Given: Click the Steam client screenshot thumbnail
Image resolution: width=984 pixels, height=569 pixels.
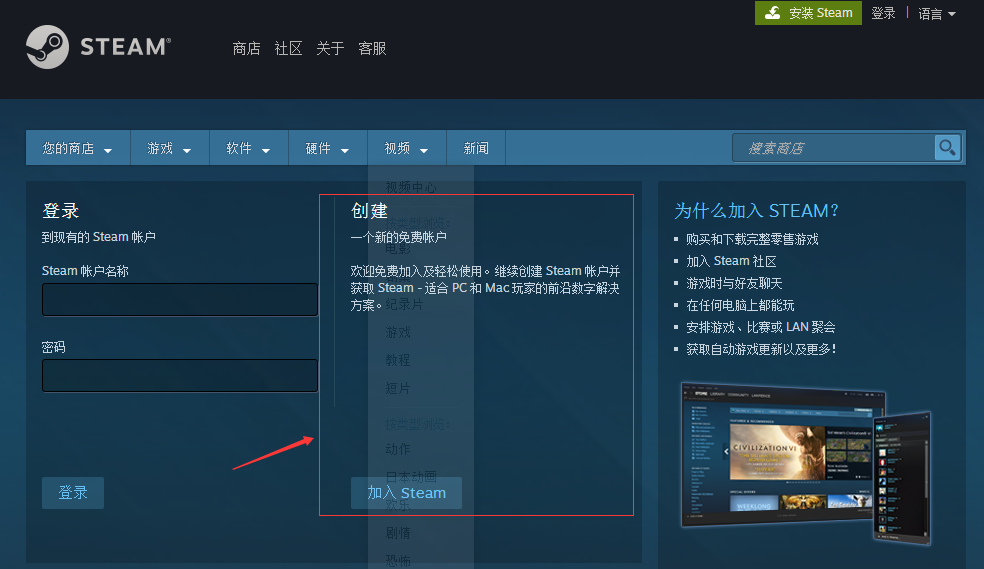Looking at the screenshot, I should pos(806,462).
